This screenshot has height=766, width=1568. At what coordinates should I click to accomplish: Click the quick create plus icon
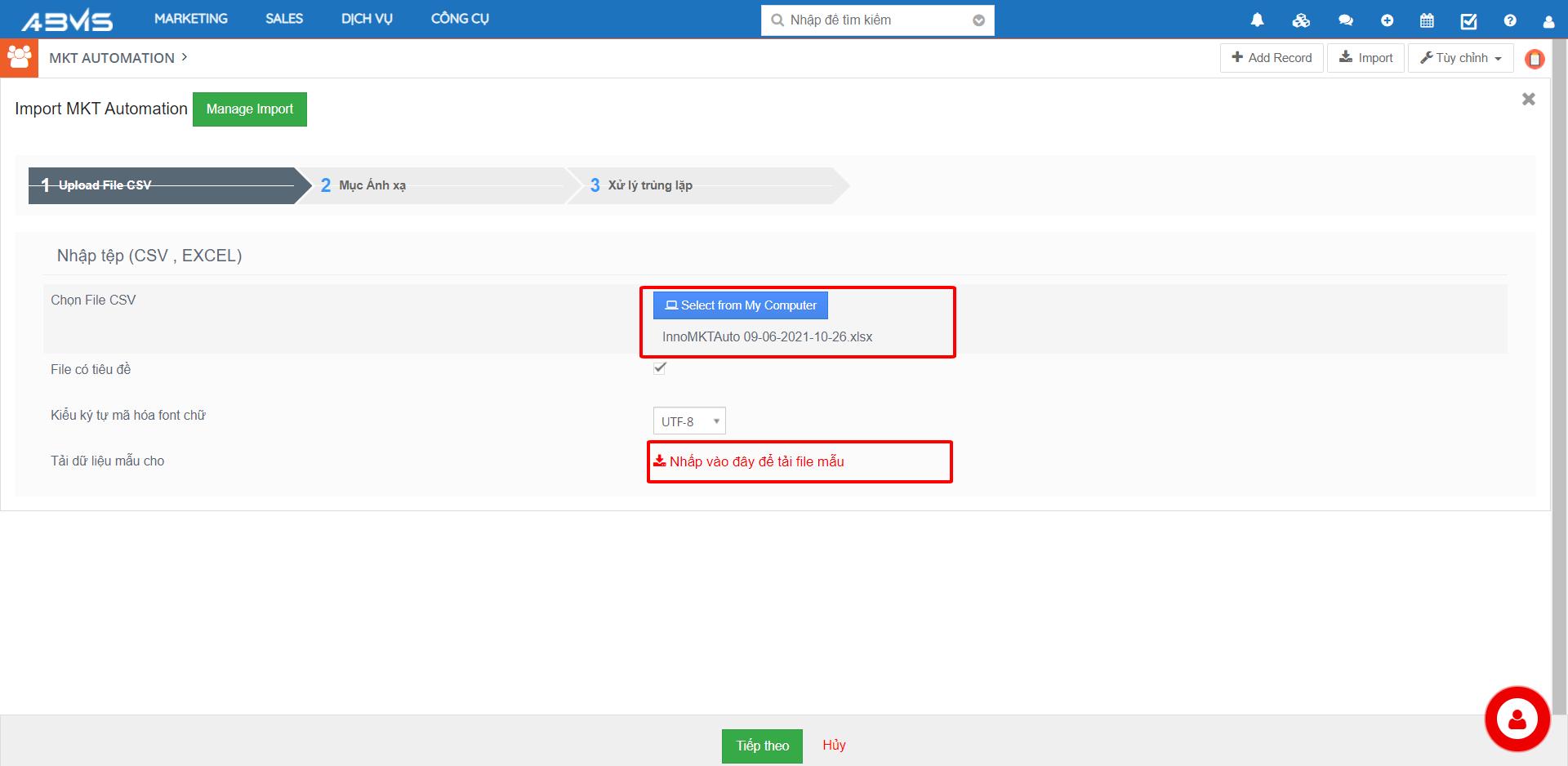(1387, 20)
